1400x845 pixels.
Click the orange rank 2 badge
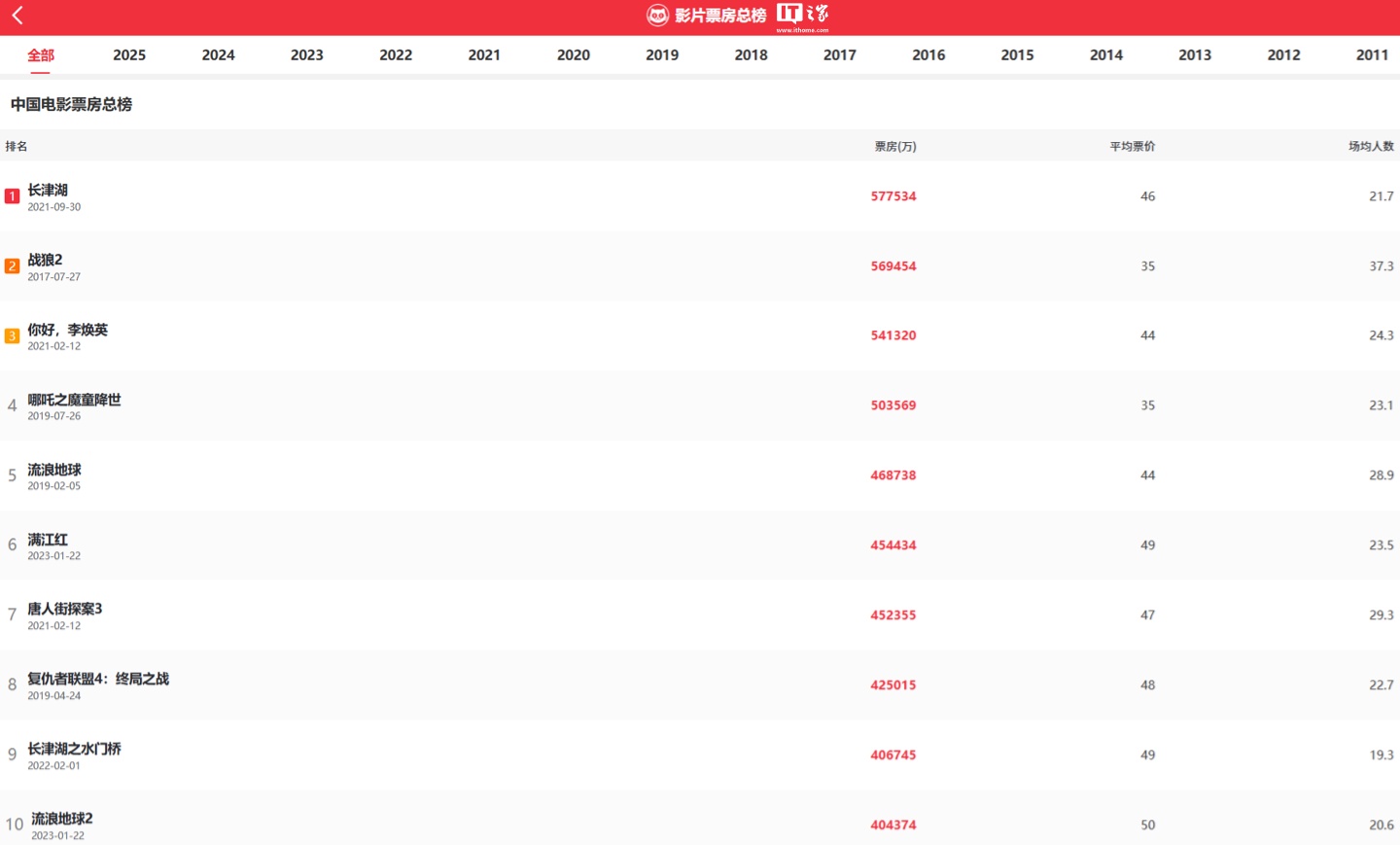[12, 266]
